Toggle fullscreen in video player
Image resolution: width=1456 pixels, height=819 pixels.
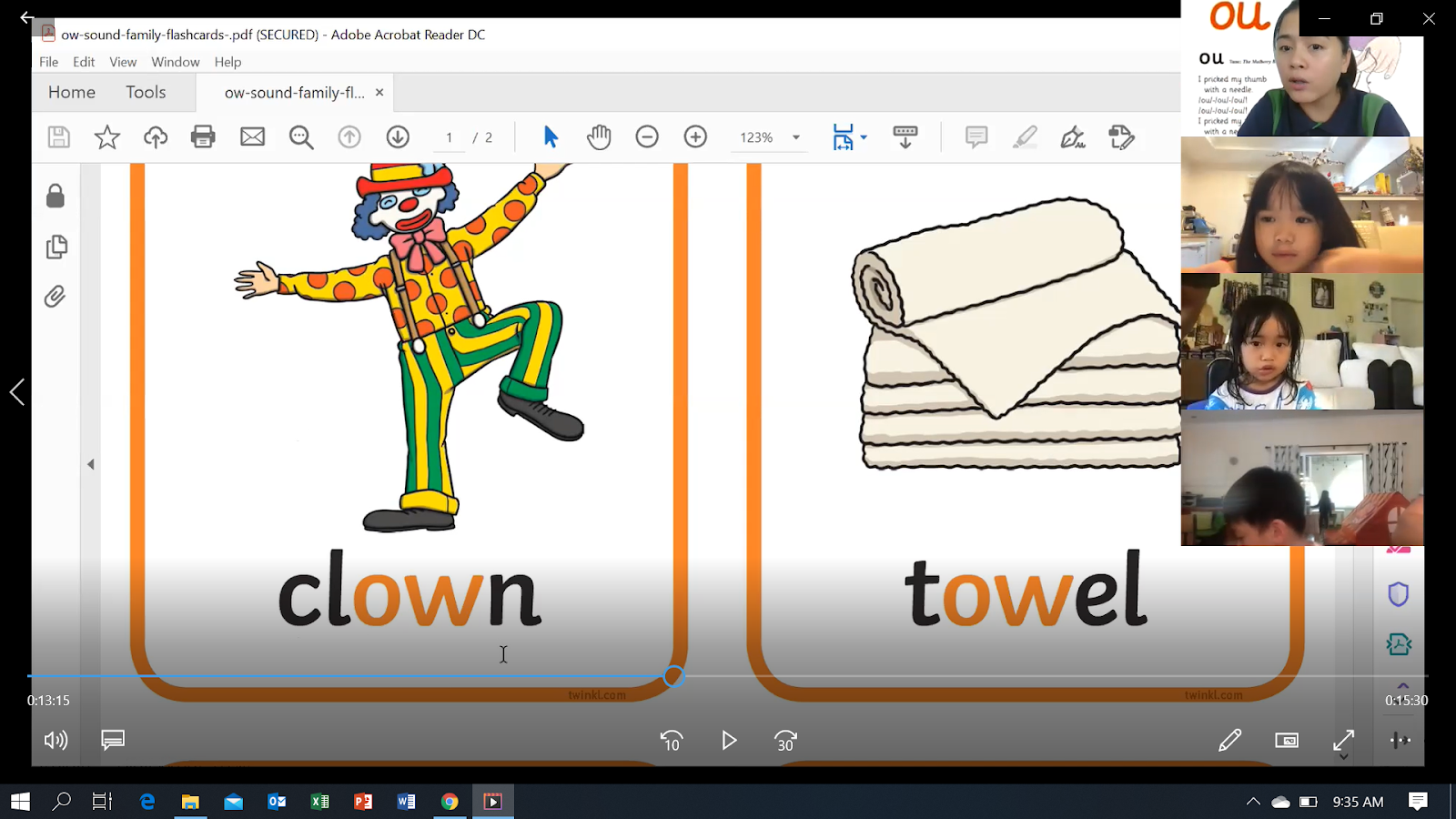tap(1344, 740)
